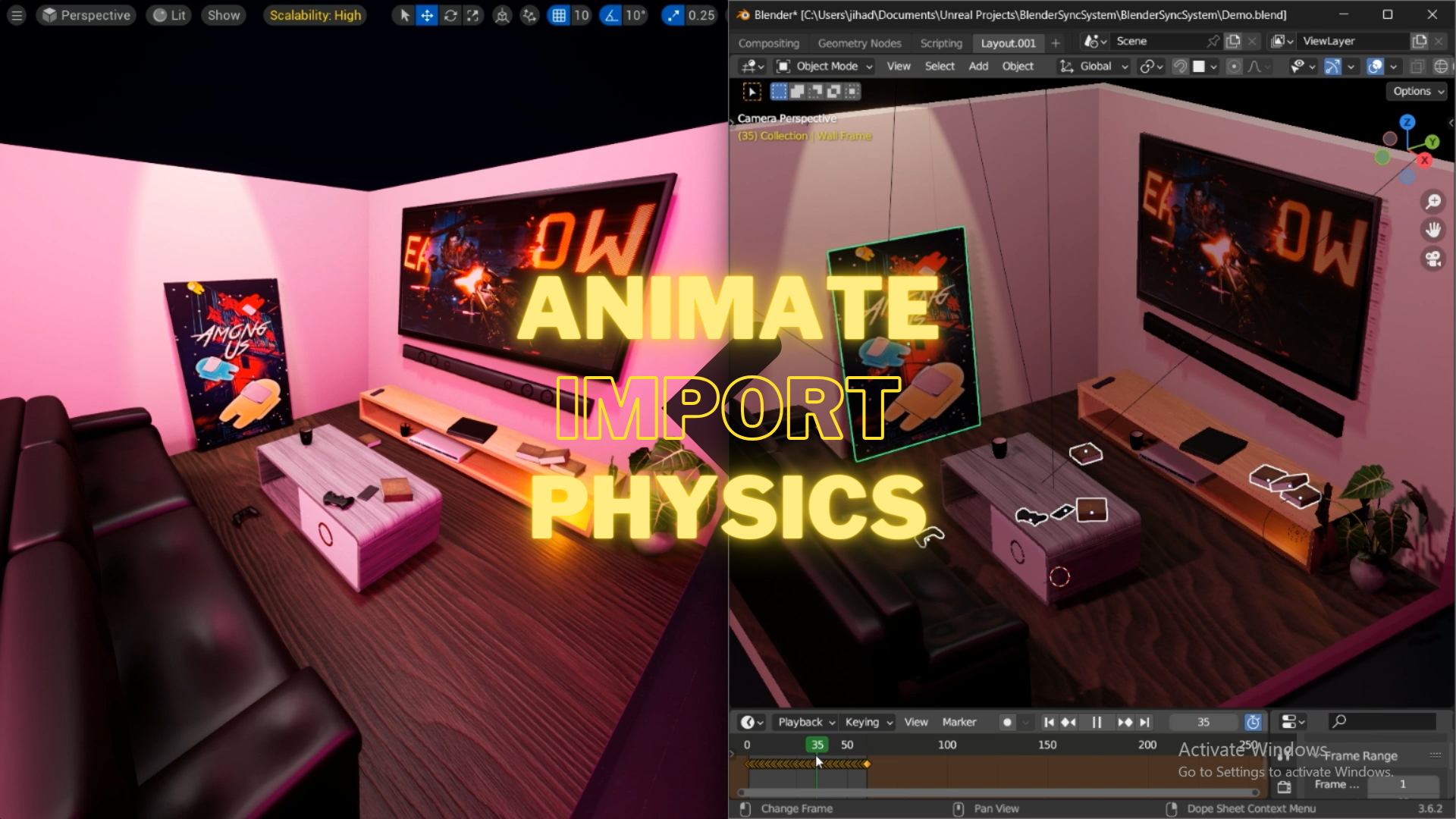The height and width of the screenshot is (819, 1456).
Task: Open grid snap size value 10
Action: click(x=582, y=15)
